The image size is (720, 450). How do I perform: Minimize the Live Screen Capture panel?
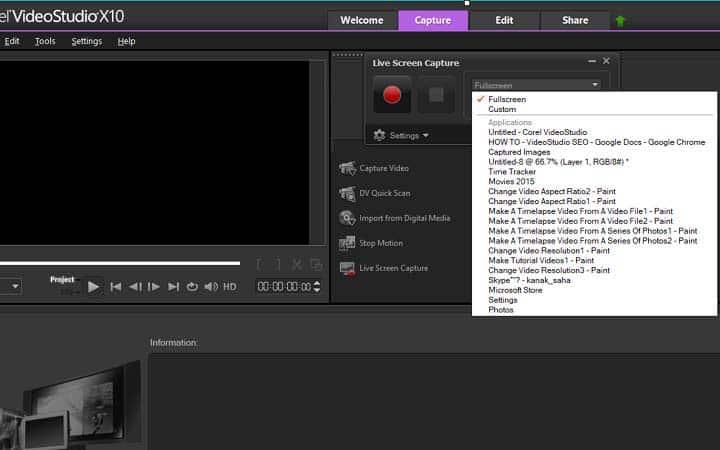click(x=592, y=61)
